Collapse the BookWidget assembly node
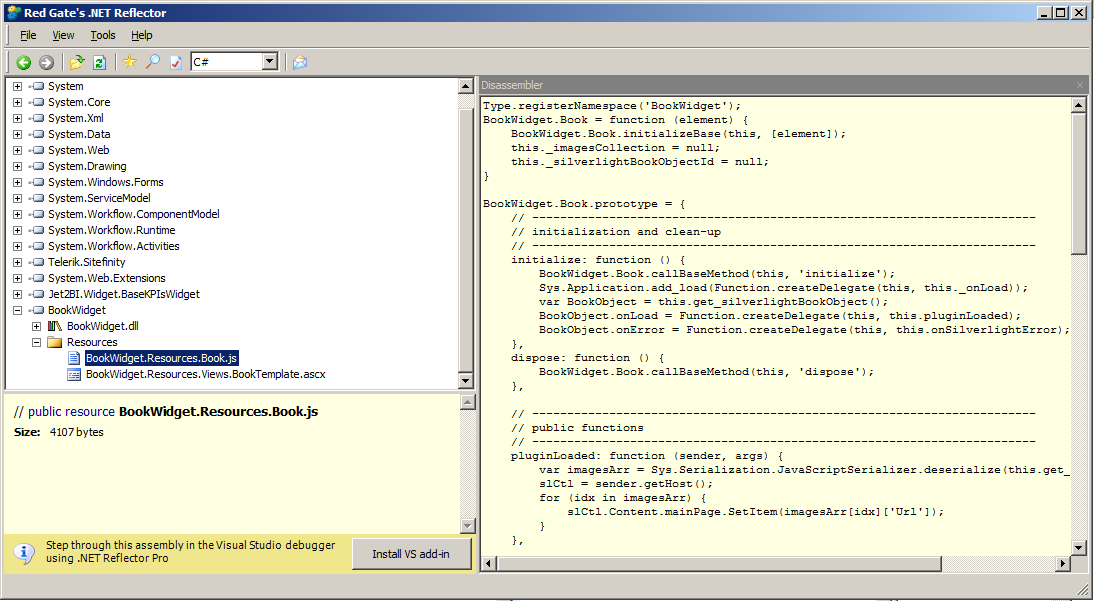 coord(17,310)
